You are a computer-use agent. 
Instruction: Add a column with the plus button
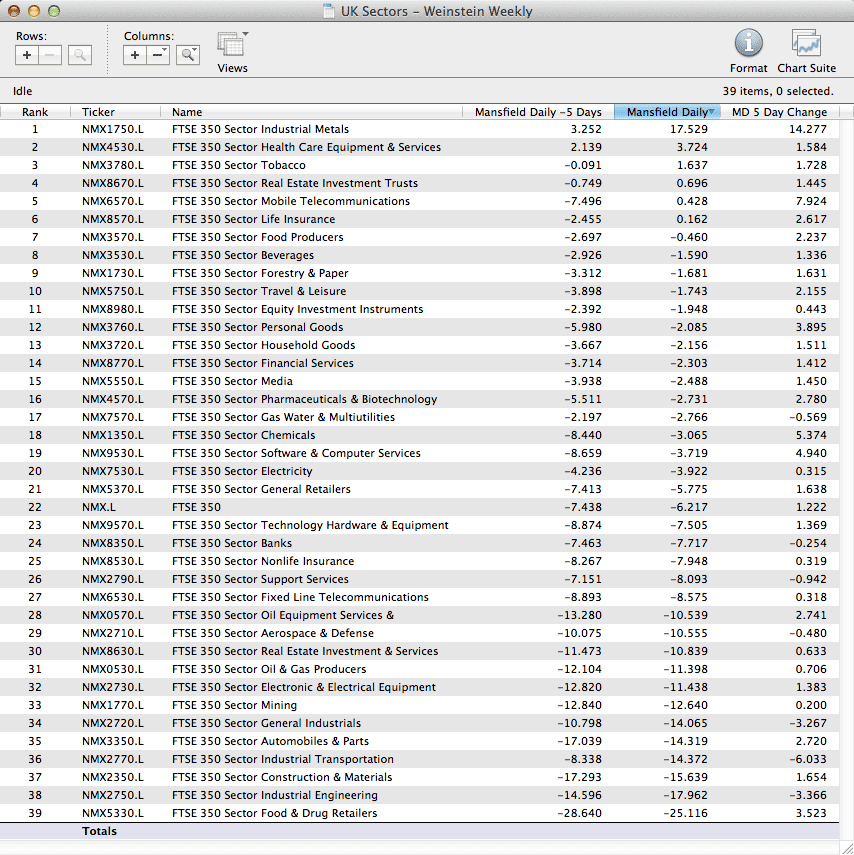pos(136,55)
